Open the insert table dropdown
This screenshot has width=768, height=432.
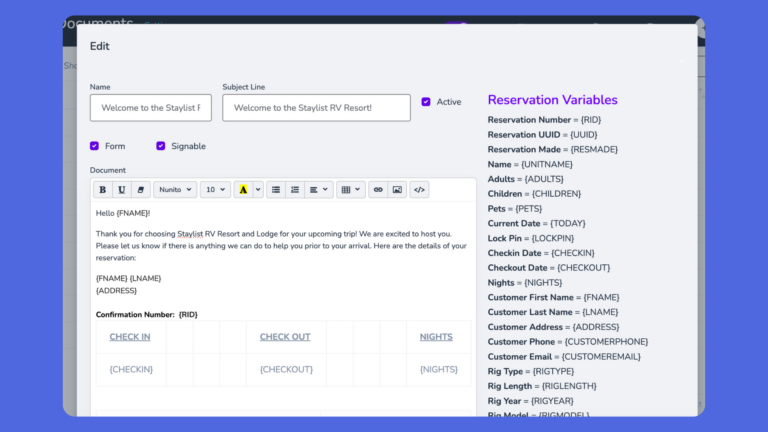pyautogui.click(x=351, y=190)
